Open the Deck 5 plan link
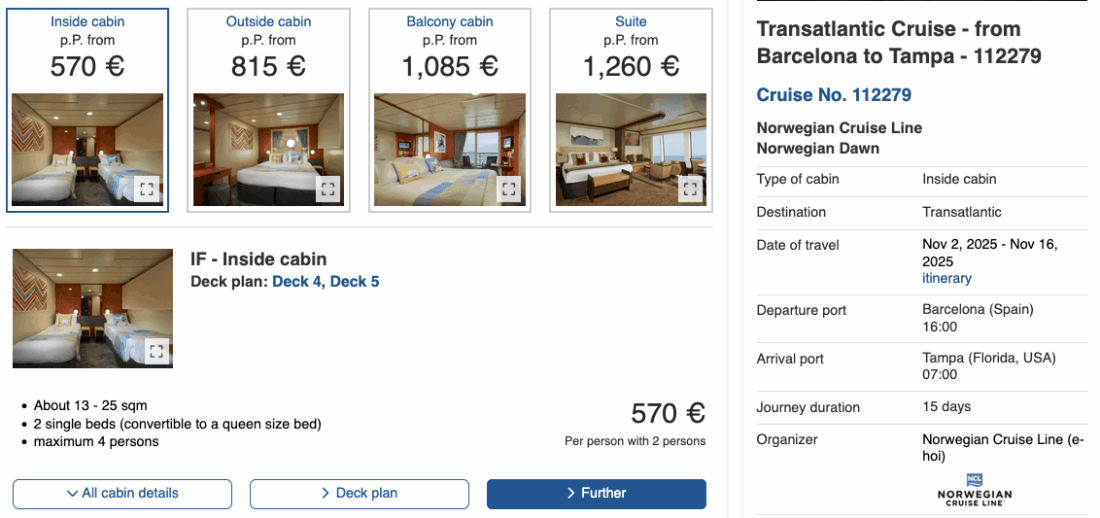This screenshot has width=1100, height=518. tap(355, 282)
